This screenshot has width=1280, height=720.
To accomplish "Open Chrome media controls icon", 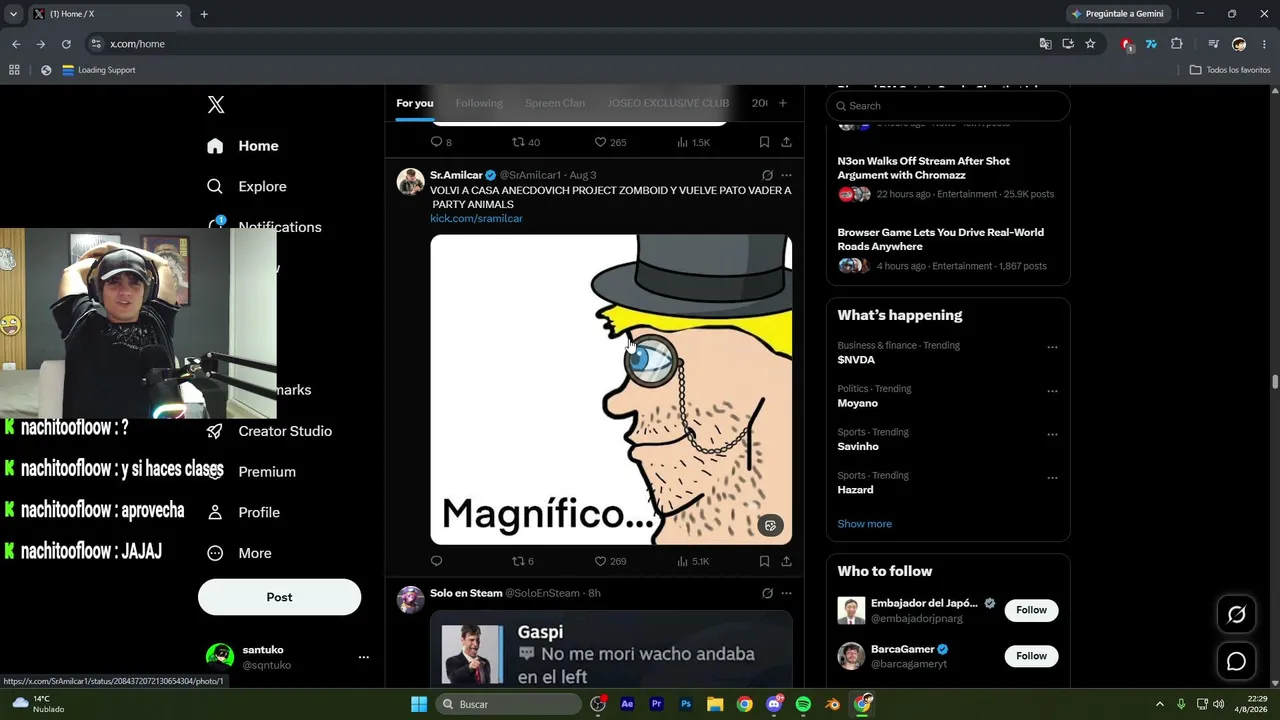I will [x=1213, y=44].
